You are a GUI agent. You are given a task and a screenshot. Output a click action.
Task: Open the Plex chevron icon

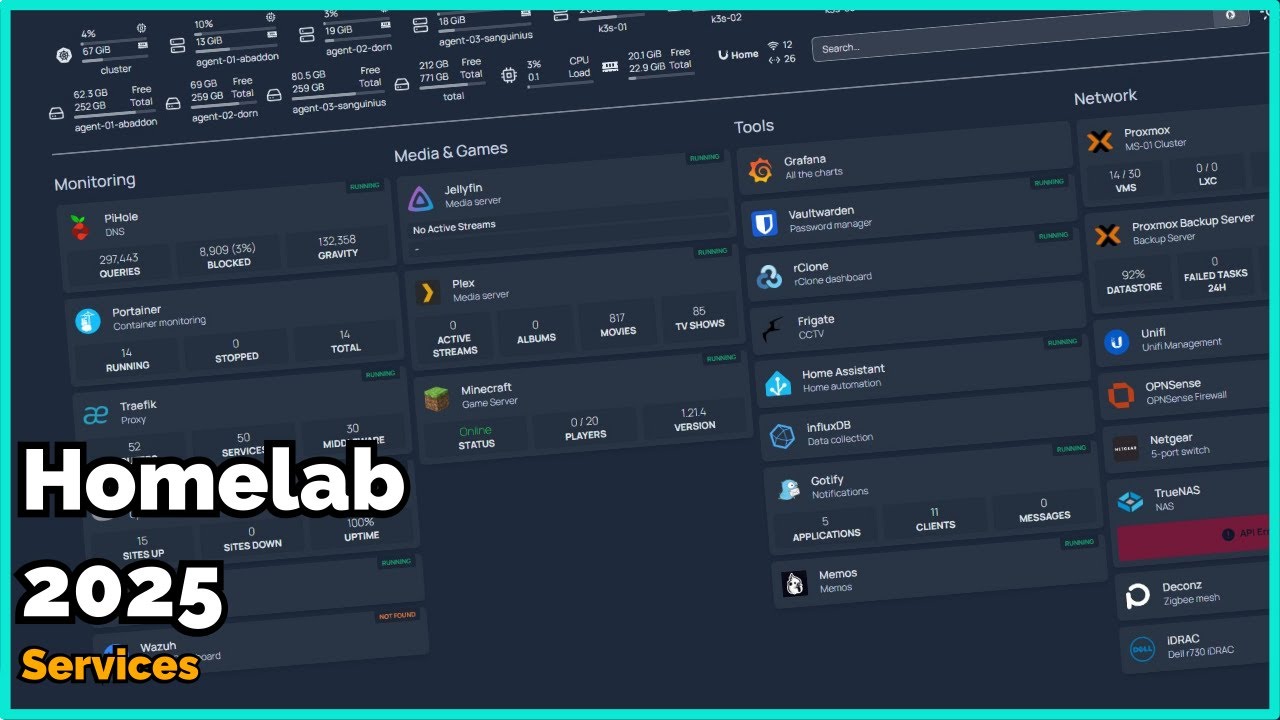coord(428,292)
